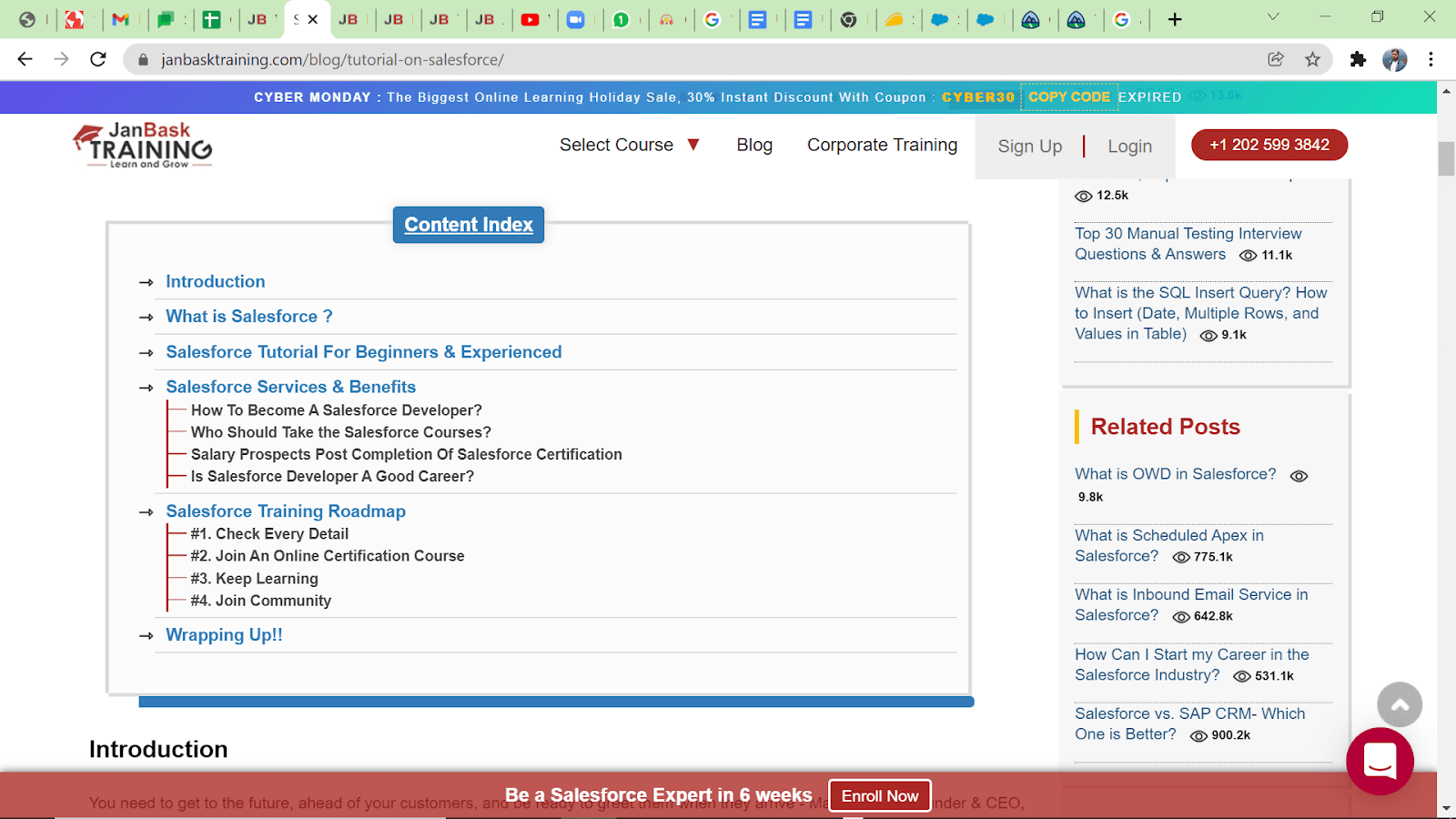Open the Chrome profile avatar
Screen dimensions: 1456x819
(x=1394, y=59)
